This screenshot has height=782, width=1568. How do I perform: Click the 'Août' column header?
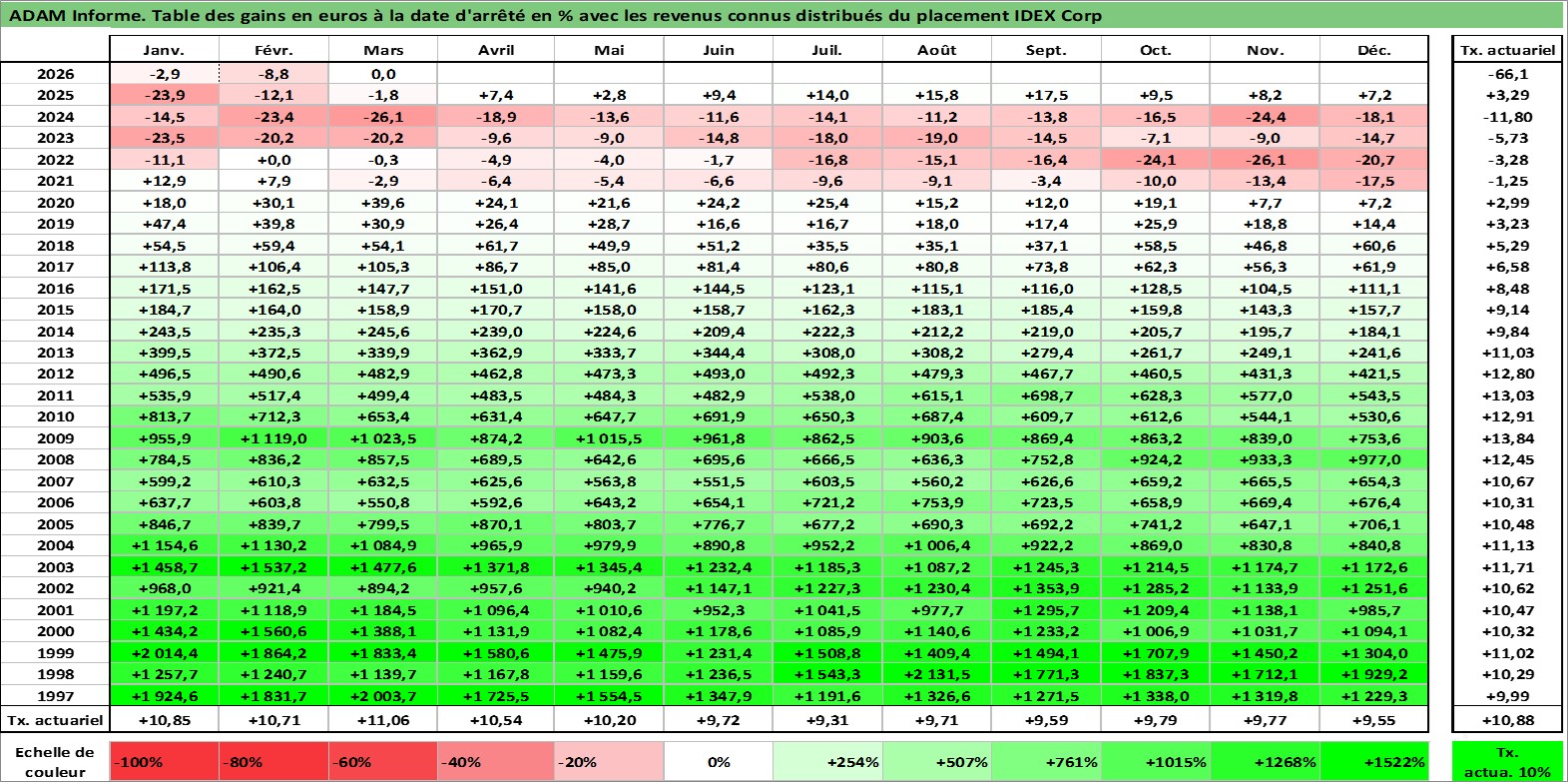tap(936, 50)
